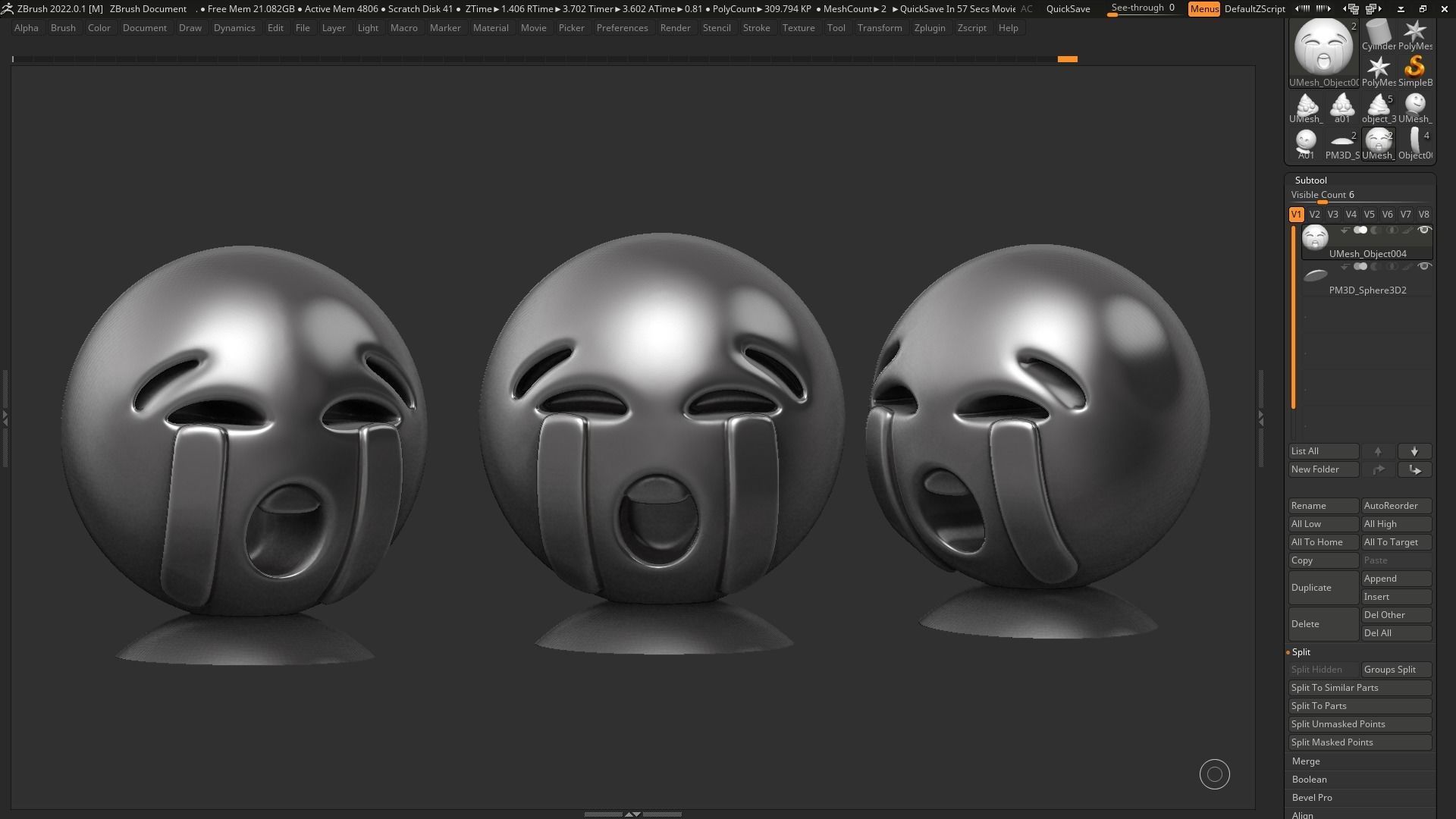Viewport: 1456px width, 819px height.
Task: Open the Brush menu
Action: [x=63, y=28]
